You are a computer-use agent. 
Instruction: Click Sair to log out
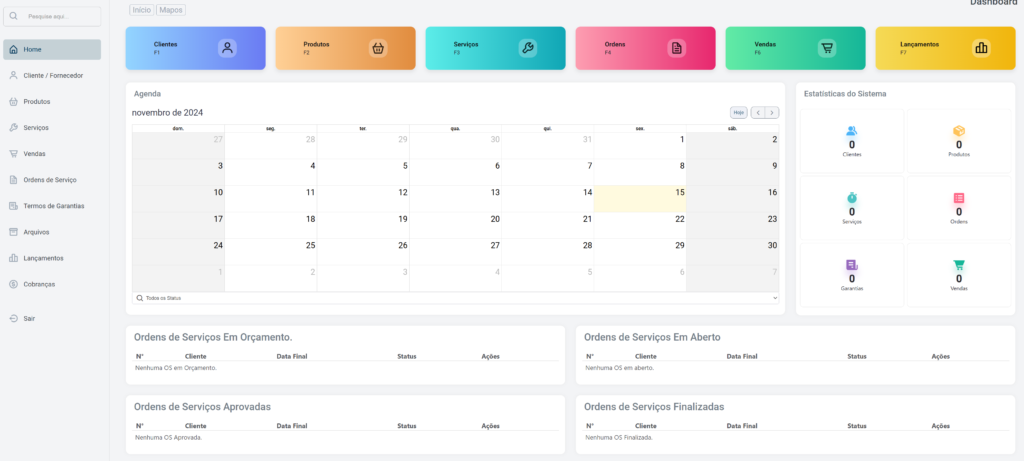(30, 318)
